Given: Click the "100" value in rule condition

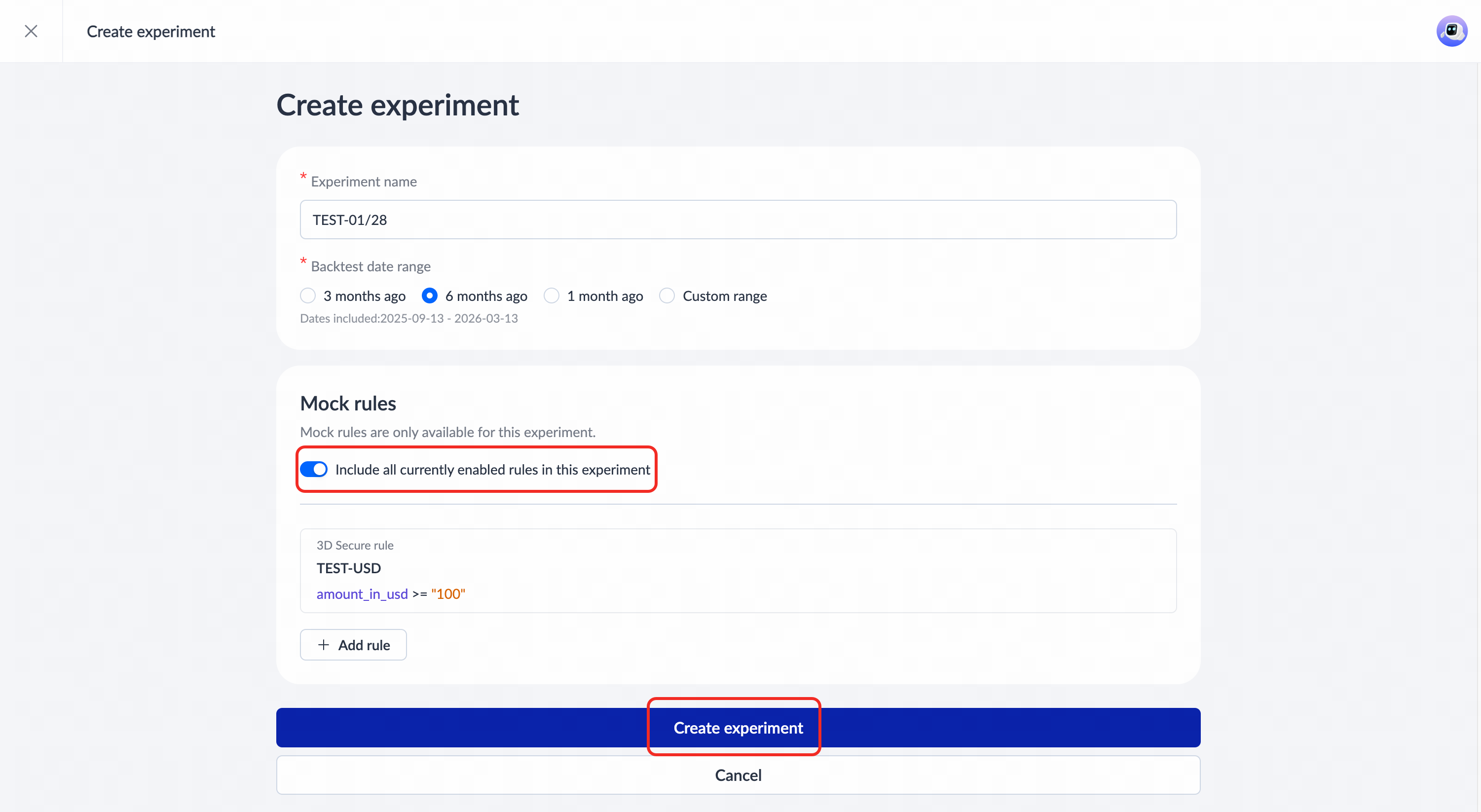Looking at the screenshot, I should tap(448, 593).
